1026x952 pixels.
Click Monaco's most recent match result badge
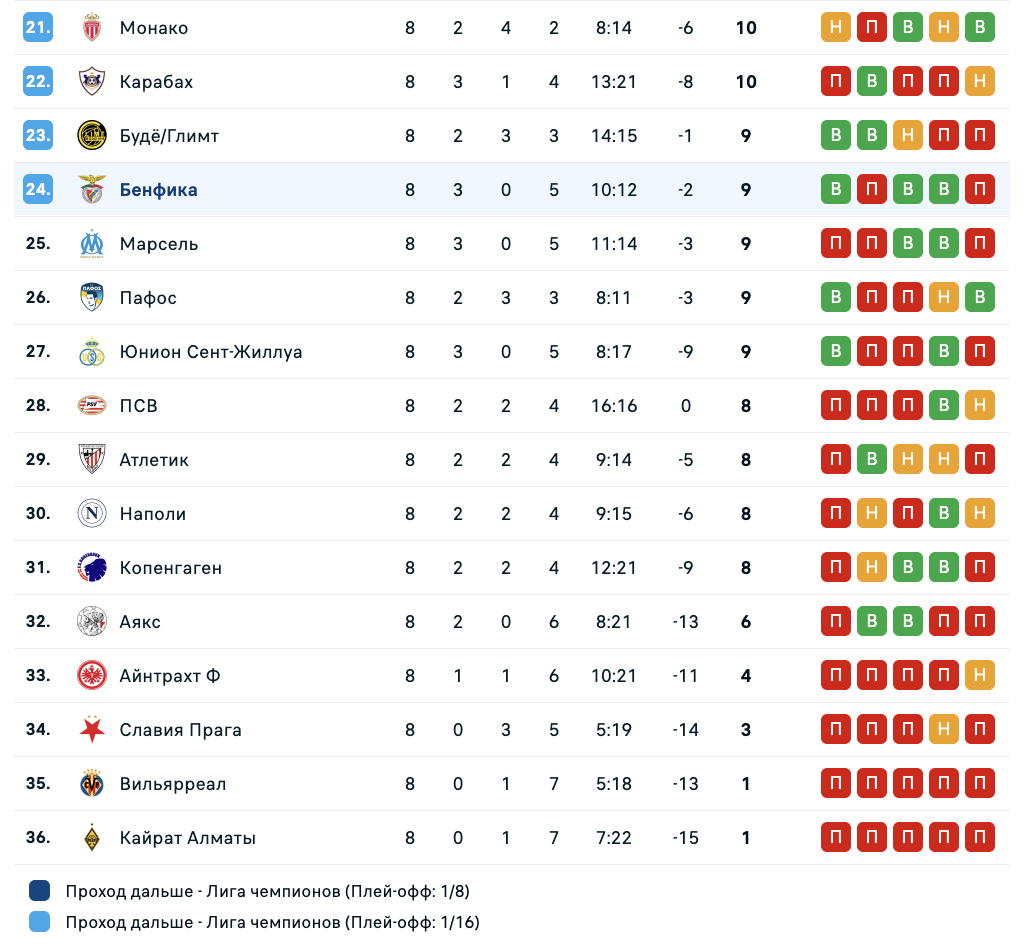980,28
